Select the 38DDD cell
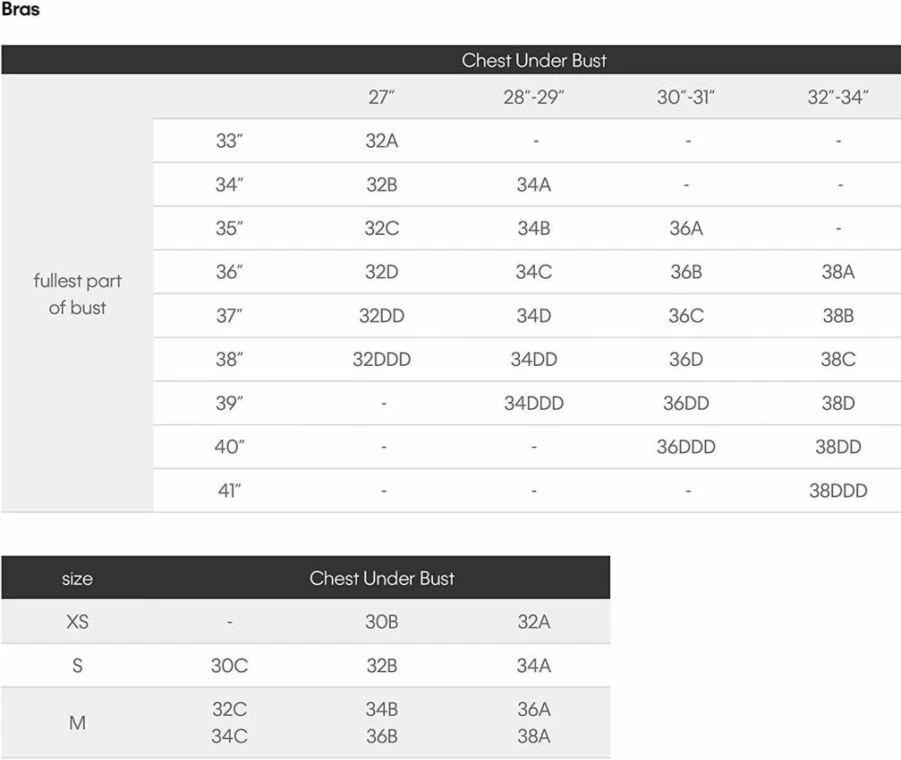The image size is (901, 760). coord(838,491)
